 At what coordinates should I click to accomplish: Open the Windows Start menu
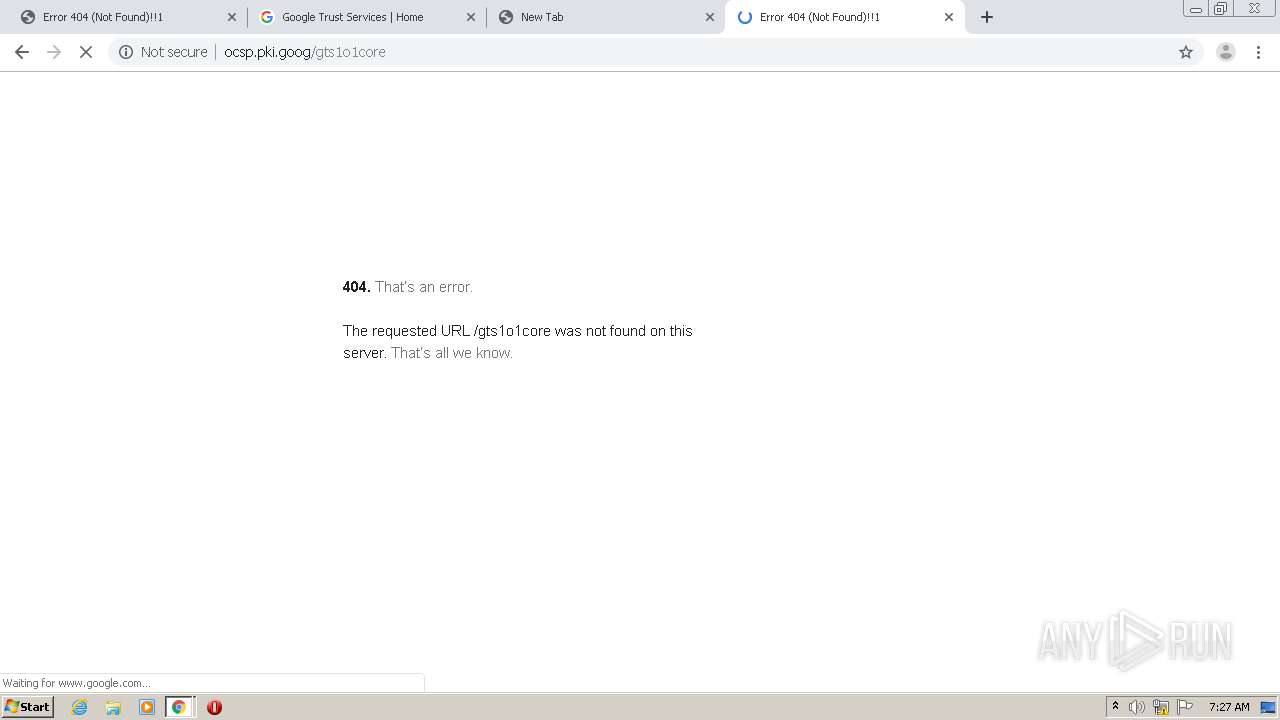click(28, 707)
